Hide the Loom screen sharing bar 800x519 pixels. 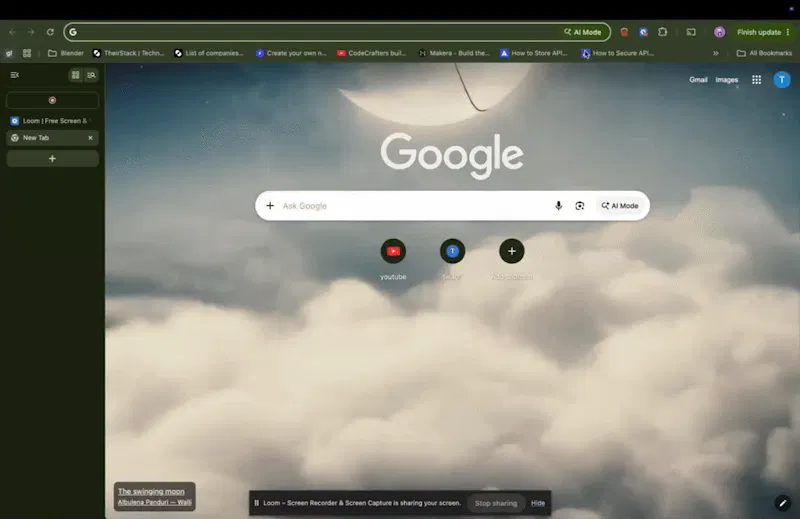point(538,503)
